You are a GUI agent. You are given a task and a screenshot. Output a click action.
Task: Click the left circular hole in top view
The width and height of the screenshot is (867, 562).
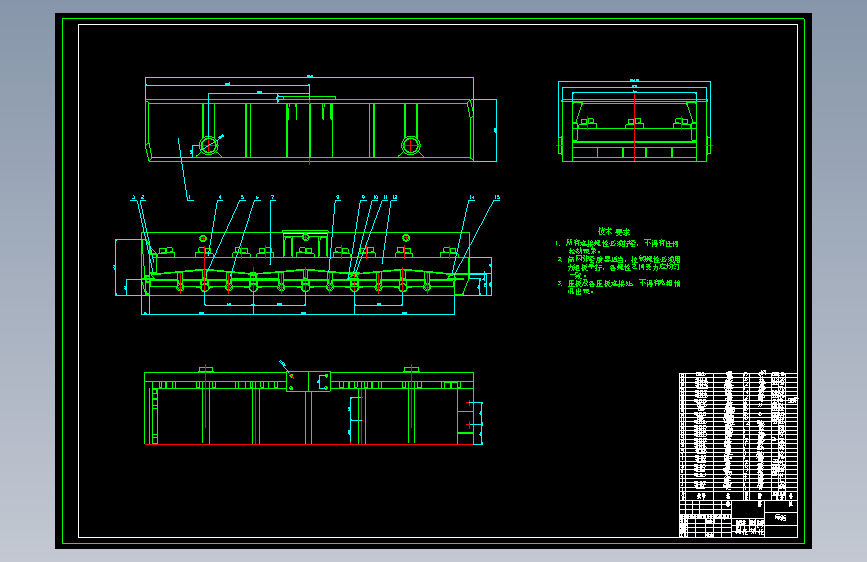(x=208, y=145)
